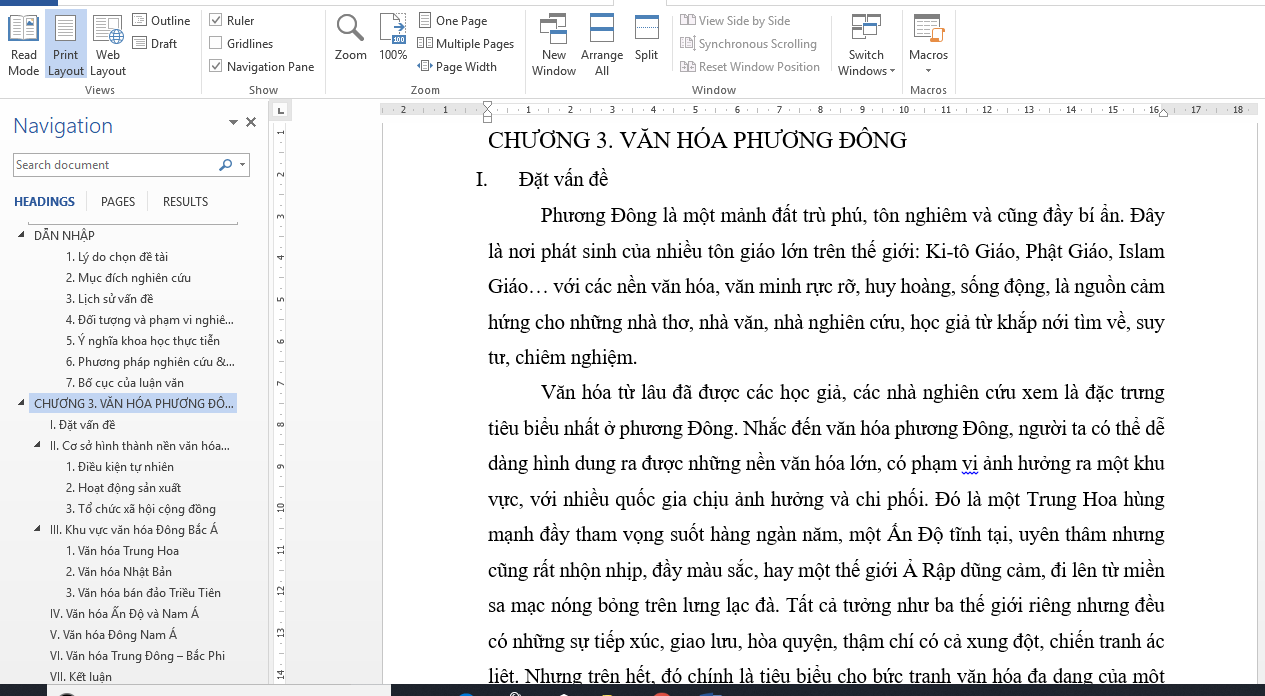
Task: Split the document window
Action: tap(646, 38)
